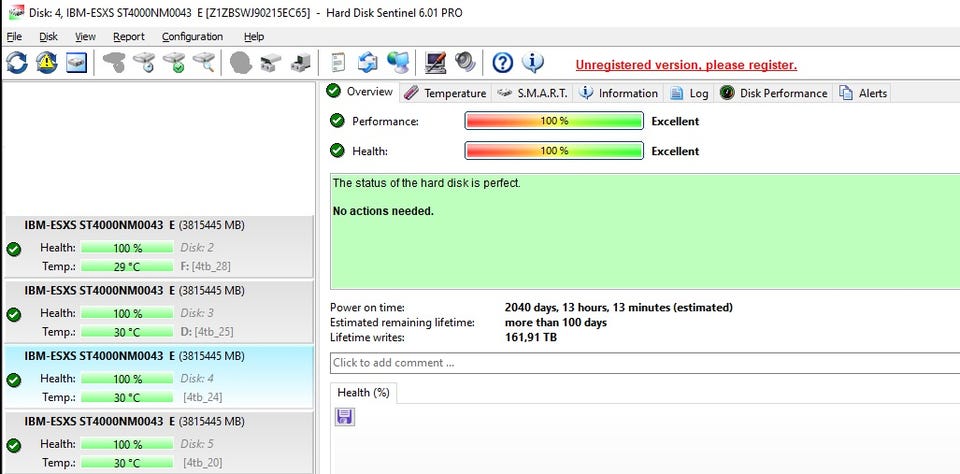Viewport: 960px width, 474px height.
Task: Switch to the Log tab
Action: [x=689, y=93]
